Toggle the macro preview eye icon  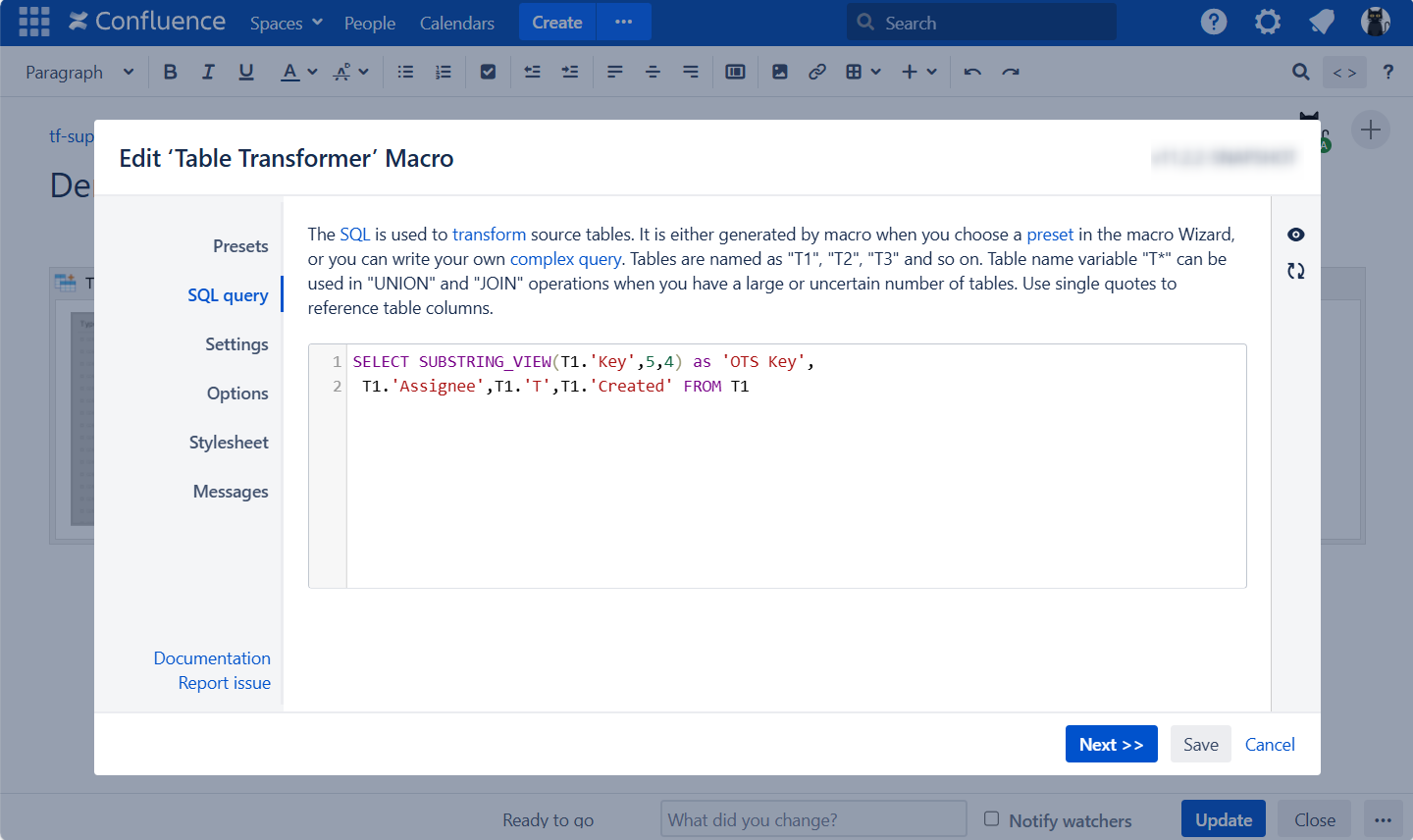click(1296, 235)
